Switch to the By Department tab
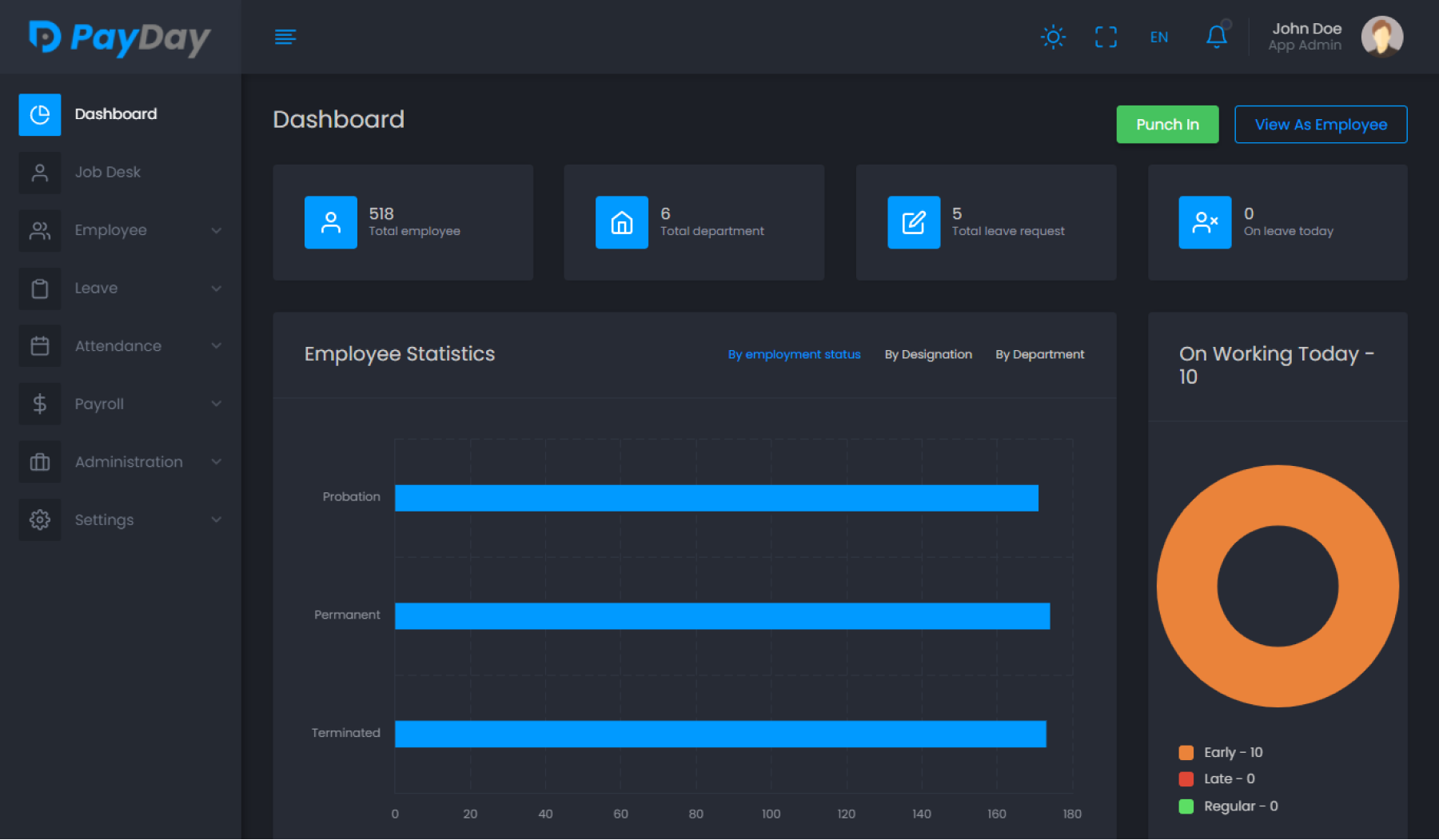The image size is (1439, 840). (1039, 354)
